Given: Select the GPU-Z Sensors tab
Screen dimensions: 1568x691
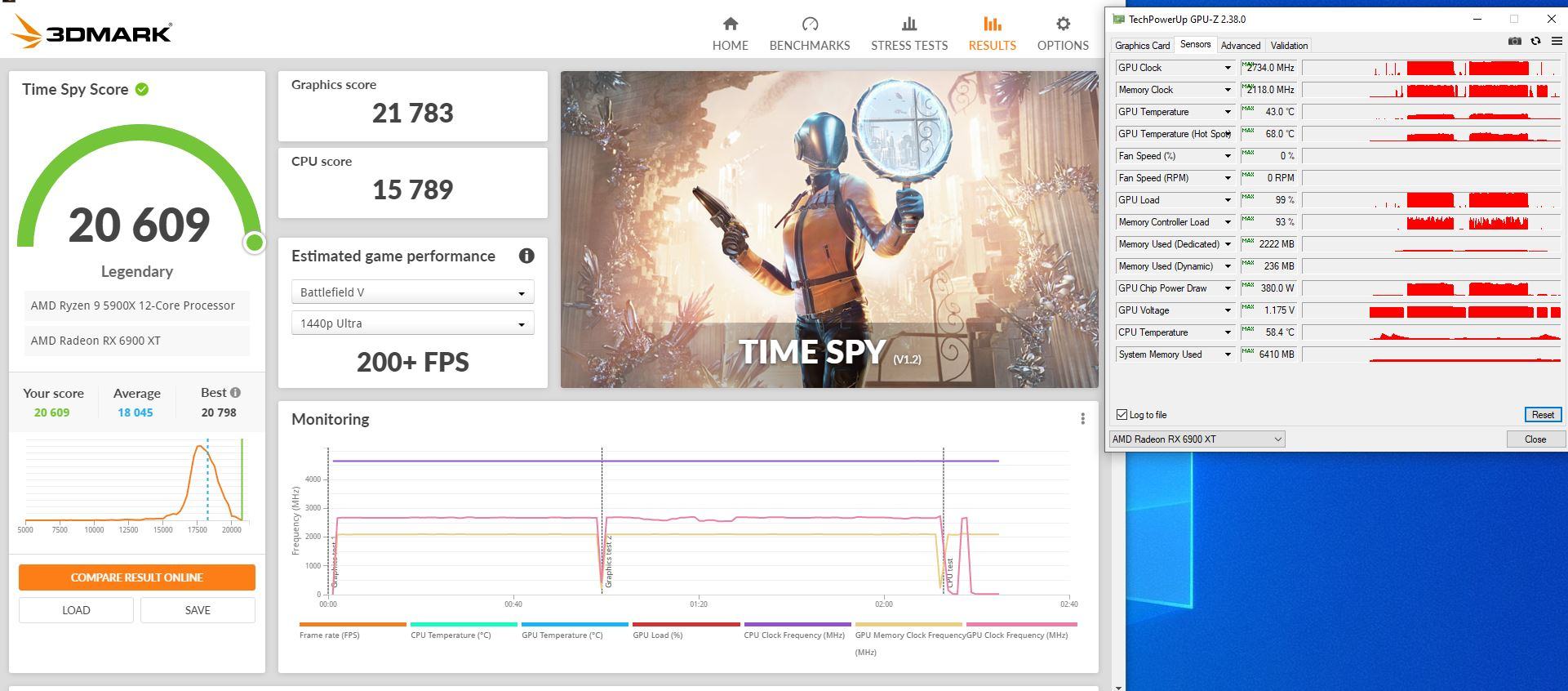Looking at the screenshot, I should pyautogui.click(x=1195, y=45).
